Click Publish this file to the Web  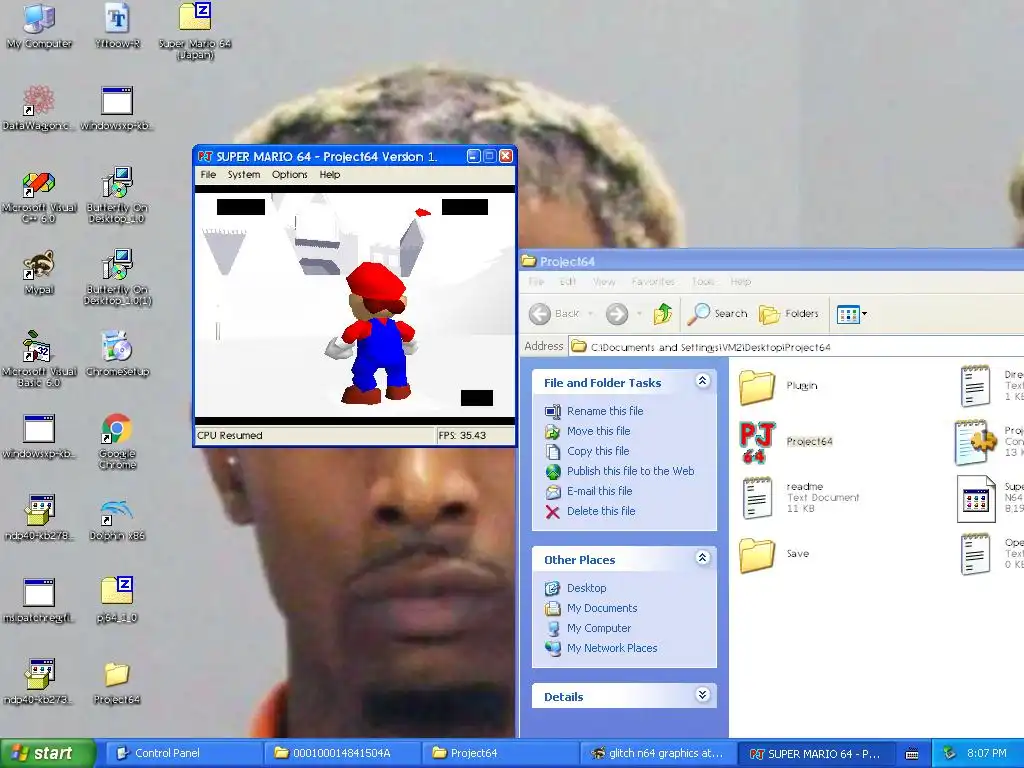coord(630,471)
